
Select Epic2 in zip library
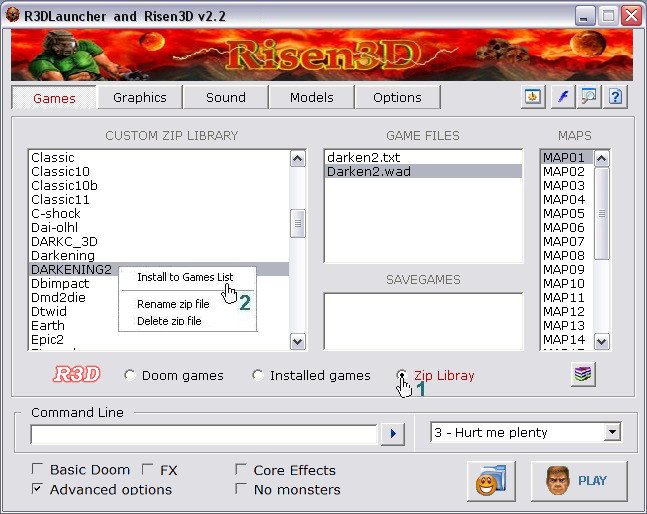click(159, 340)
